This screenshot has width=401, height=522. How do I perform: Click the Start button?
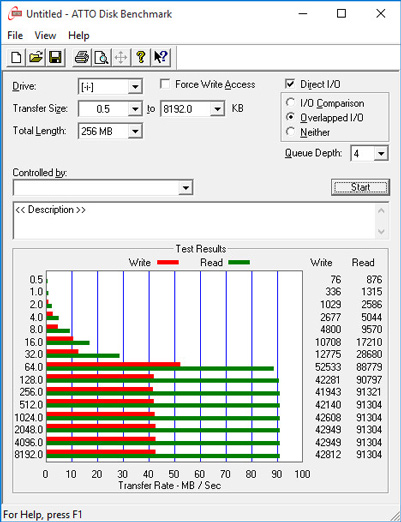tap(360, 187)
